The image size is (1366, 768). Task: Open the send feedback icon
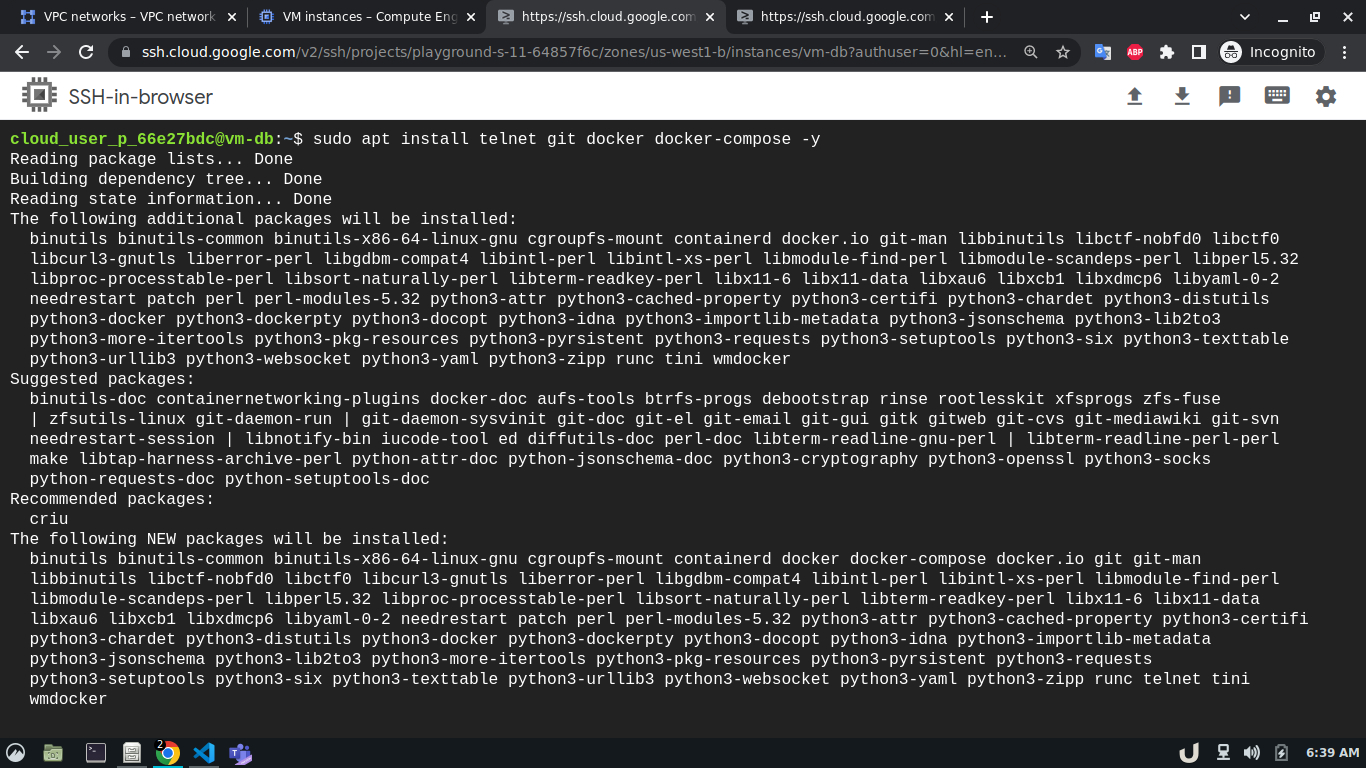point(1229,96)
